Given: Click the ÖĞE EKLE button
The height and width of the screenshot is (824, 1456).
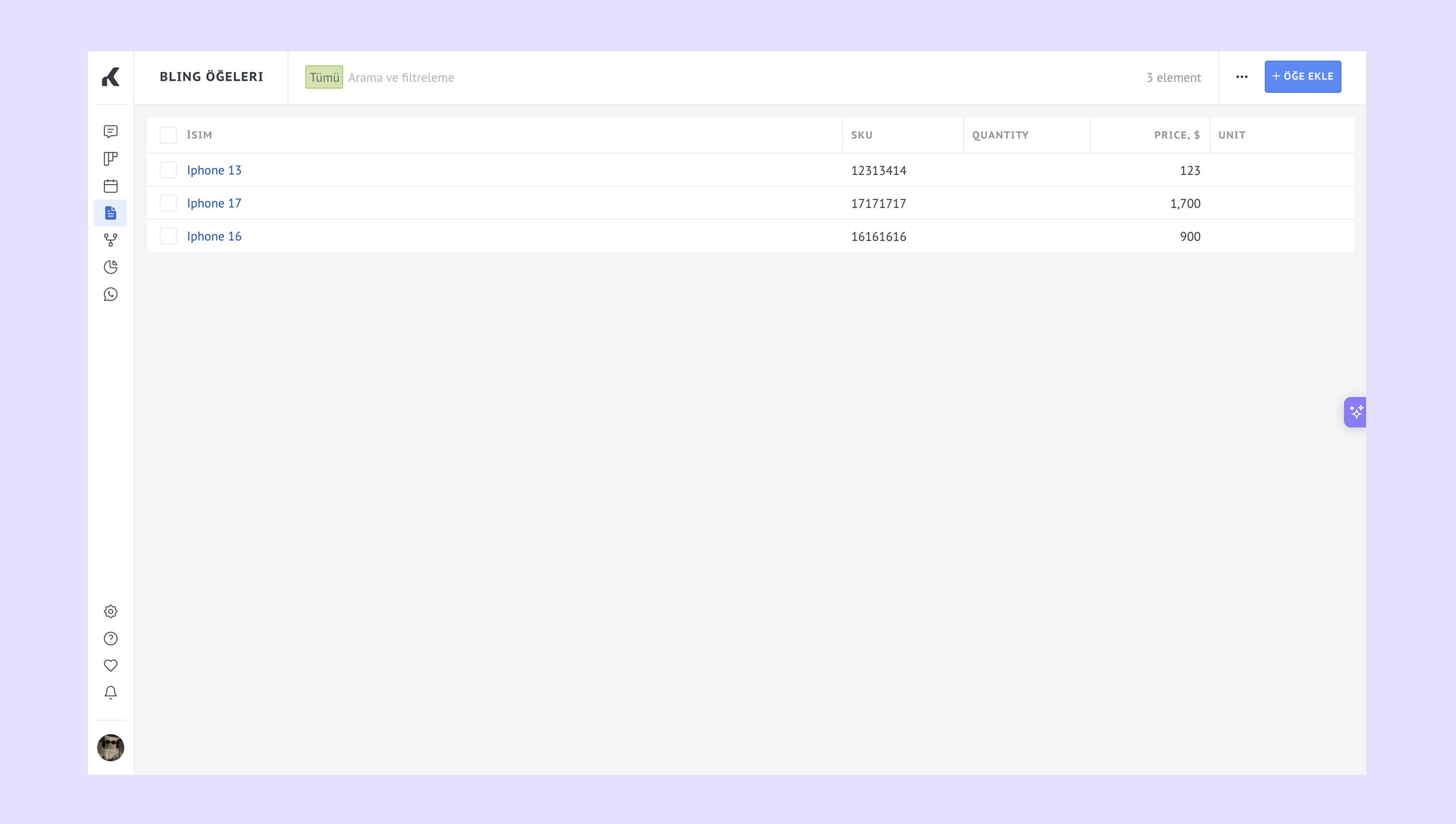Looking at the screenshot, I should pos(1302,77).
